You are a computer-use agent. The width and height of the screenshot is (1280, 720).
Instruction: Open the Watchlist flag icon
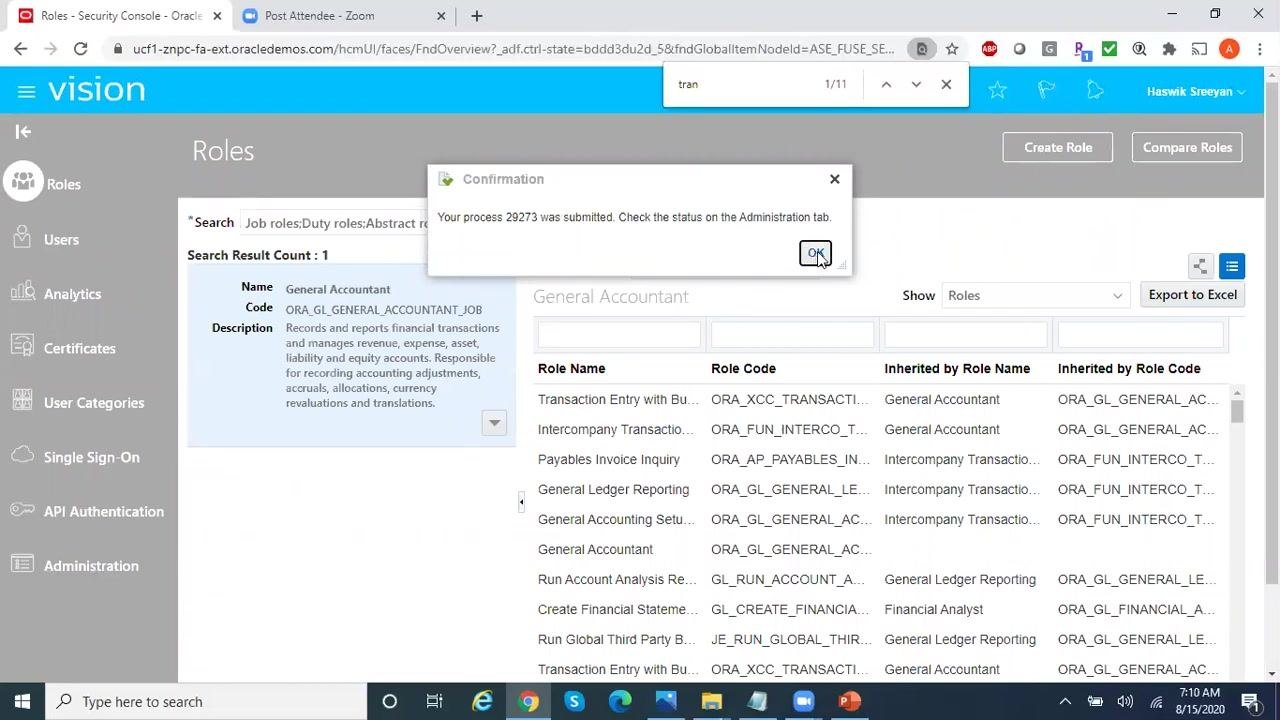[1046, 91]
